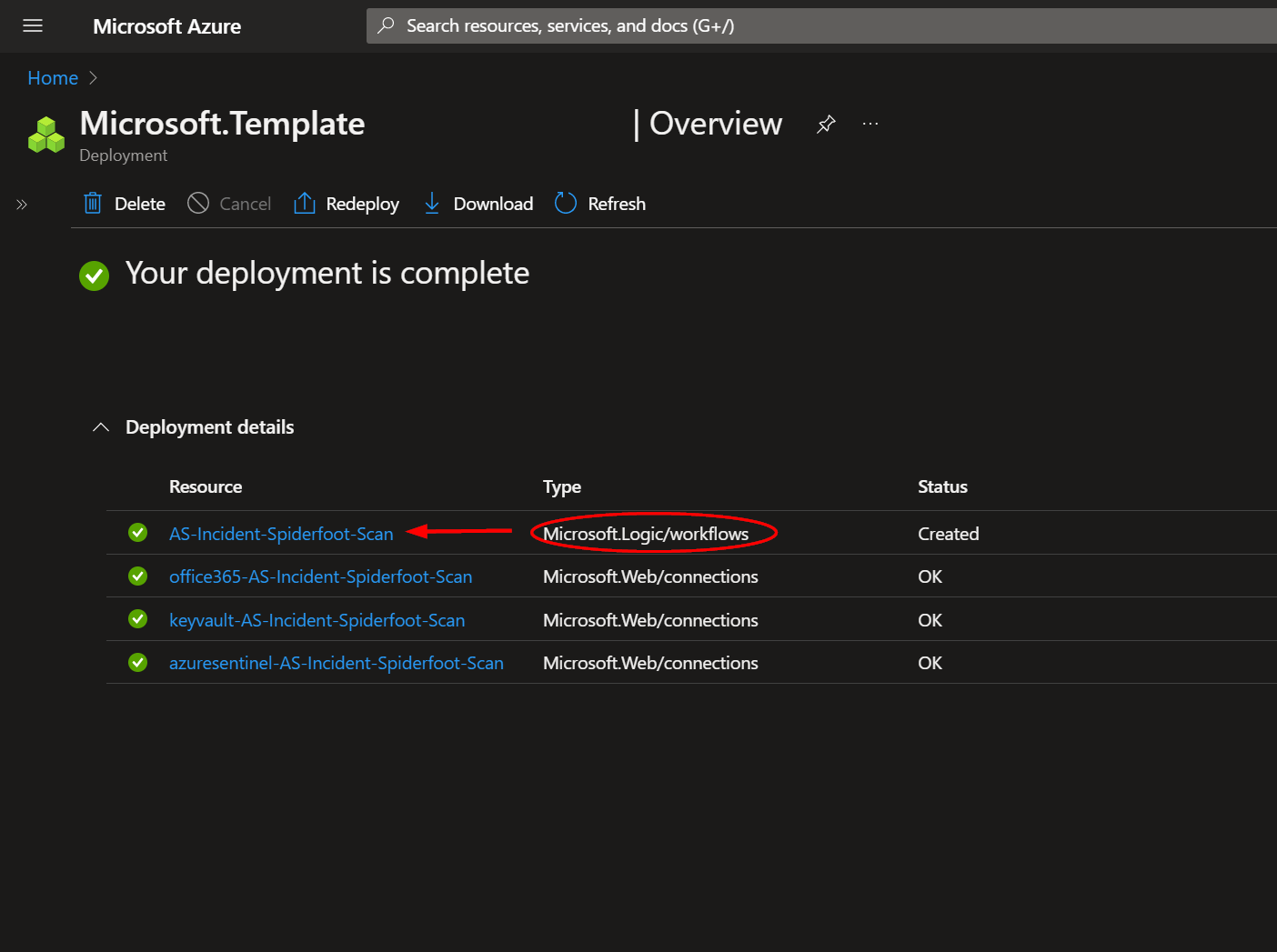Expand the left sidebar with double chevron

(x=22, y=205)
